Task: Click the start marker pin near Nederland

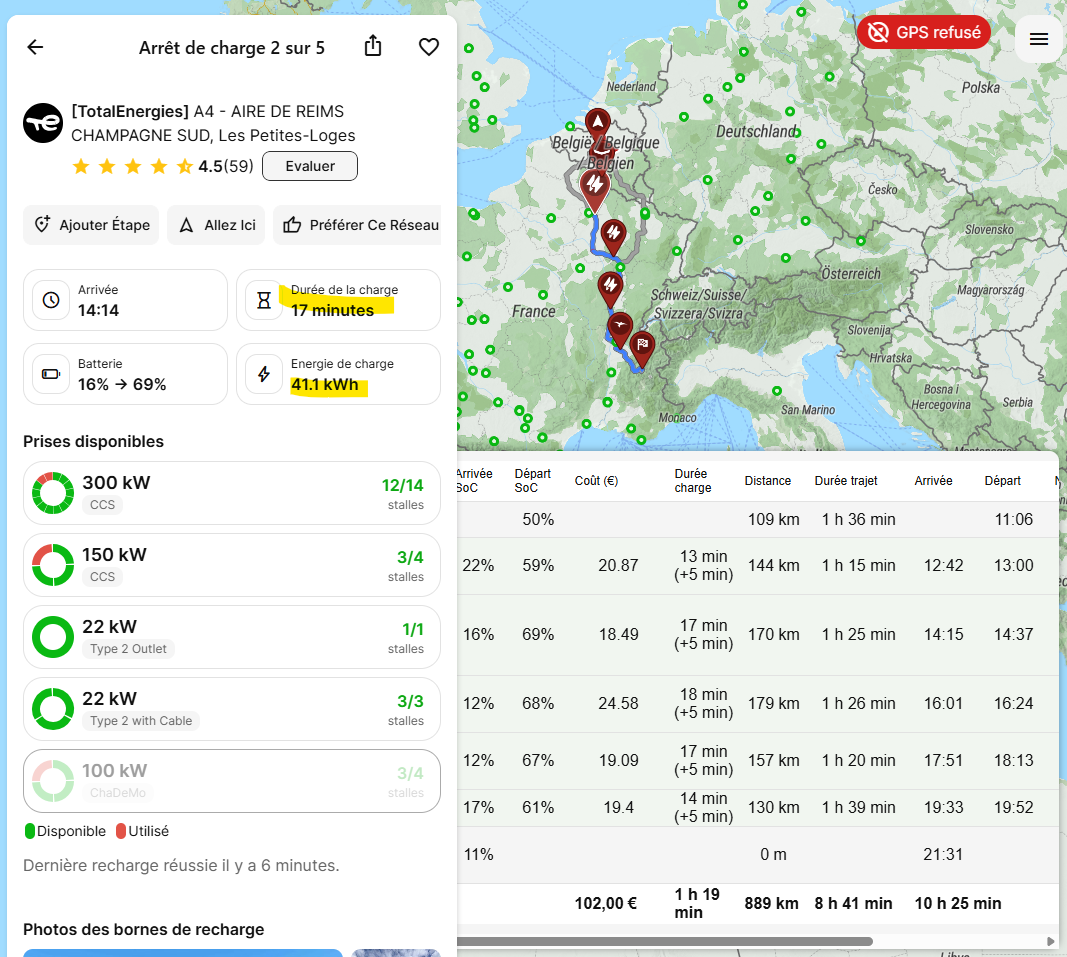Action: [x=597, y=124]
